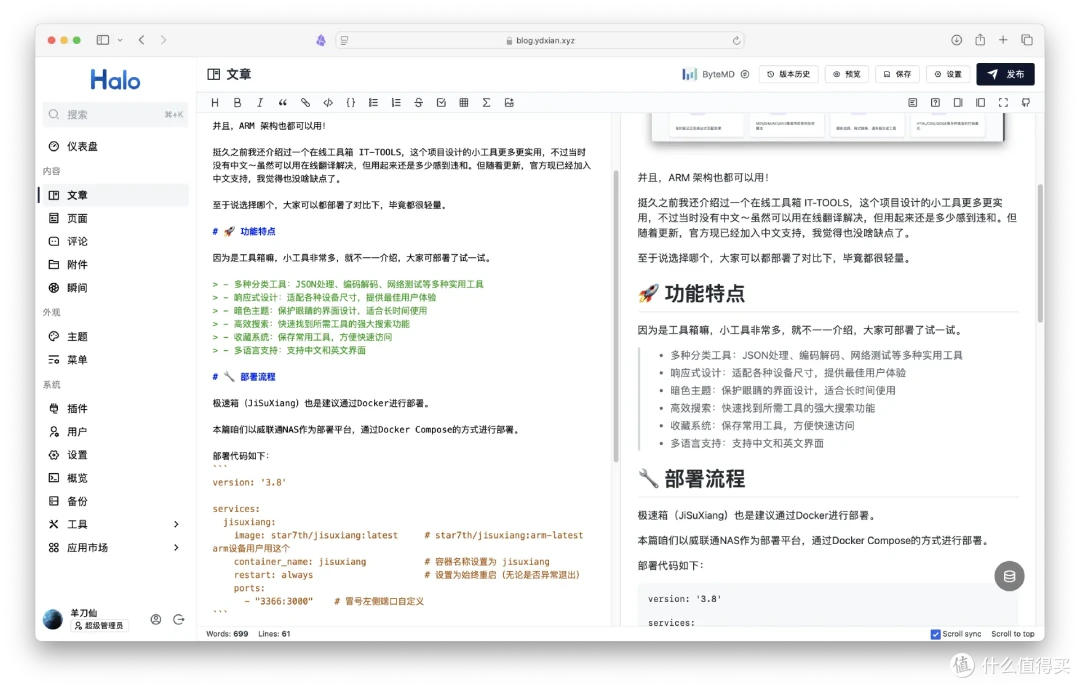Click Scroll to top link
Image resolution: width=1080 pixels, height=688 pixels.
[x=1012, y=634]
